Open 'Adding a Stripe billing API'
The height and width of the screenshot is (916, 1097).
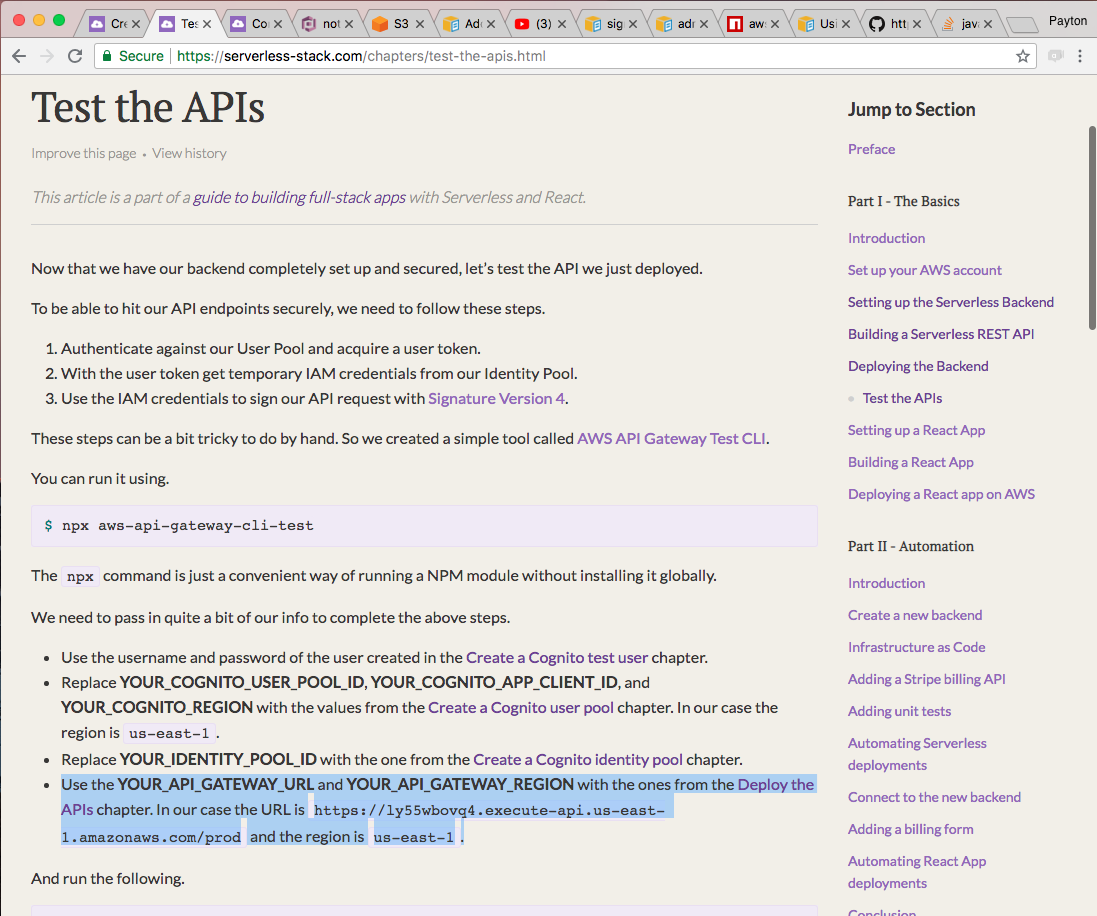pos(927,679)
